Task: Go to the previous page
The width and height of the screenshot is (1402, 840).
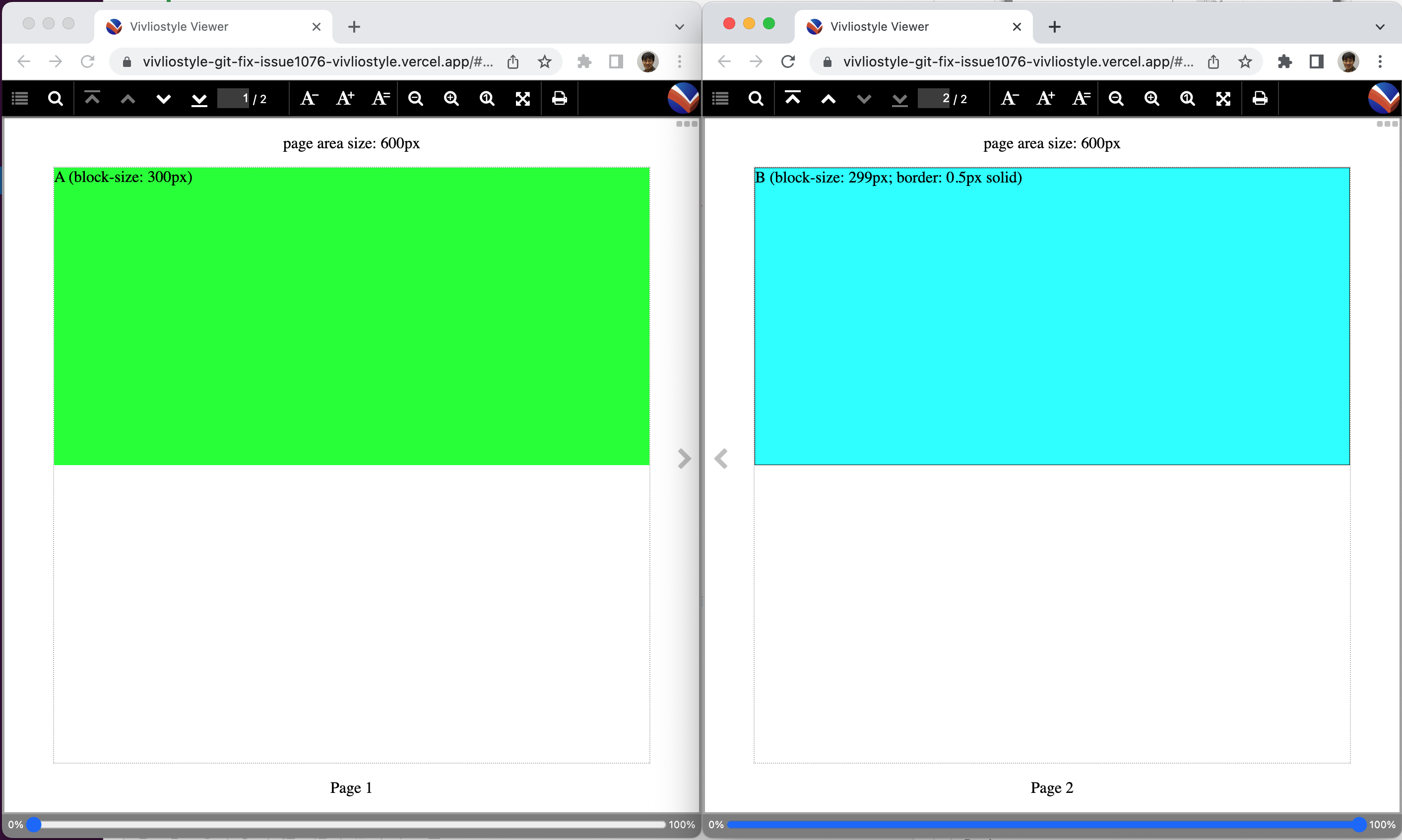Action: [128, 98]
